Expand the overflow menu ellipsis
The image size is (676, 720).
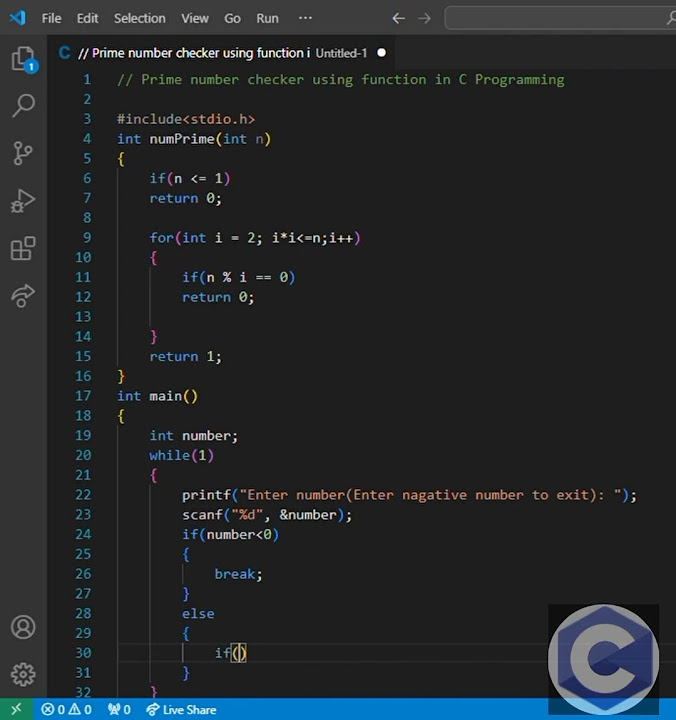(305, 18)
